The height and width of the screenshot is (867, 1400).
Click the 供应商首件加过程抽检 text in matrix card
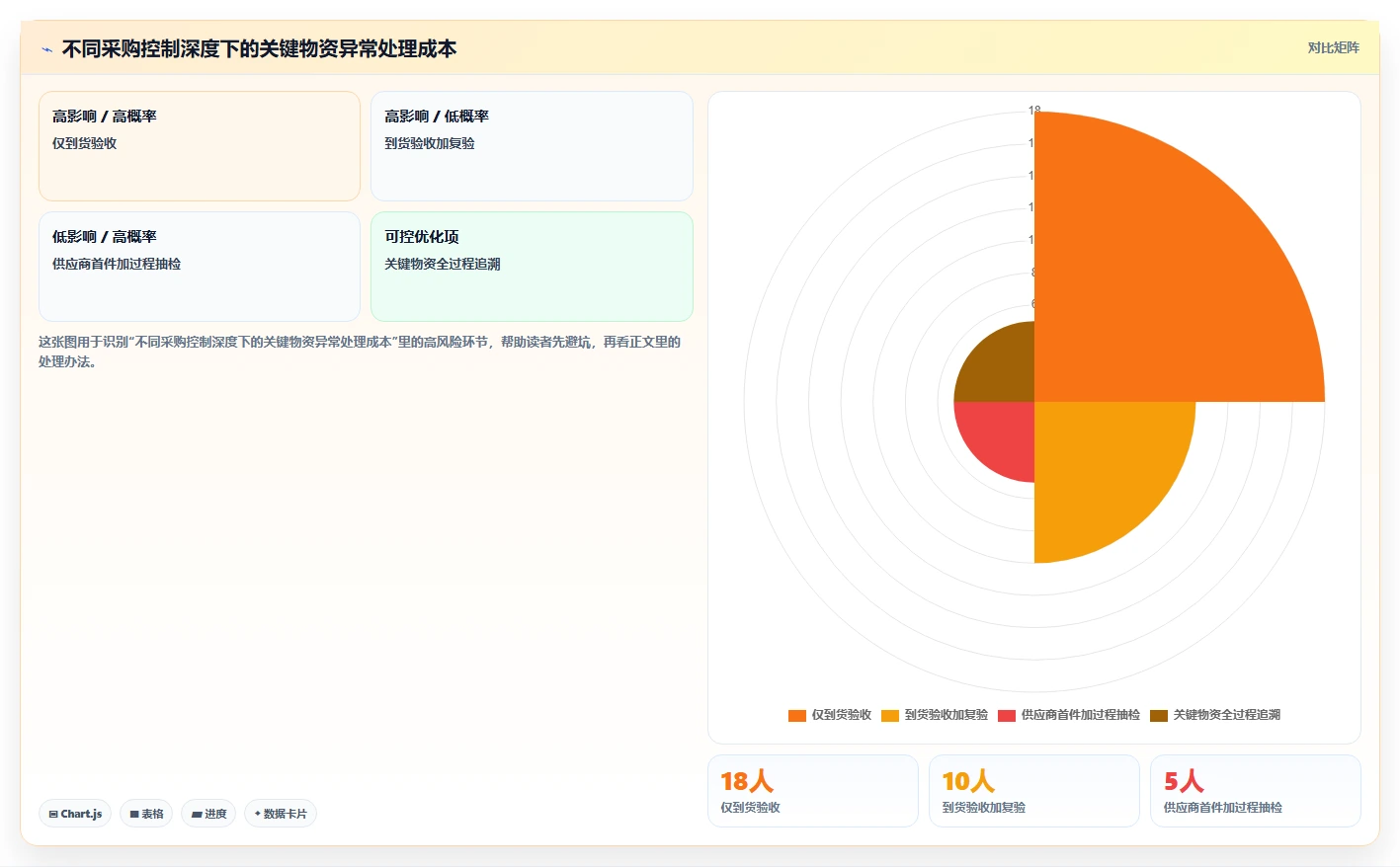click(x=117, y=264)
